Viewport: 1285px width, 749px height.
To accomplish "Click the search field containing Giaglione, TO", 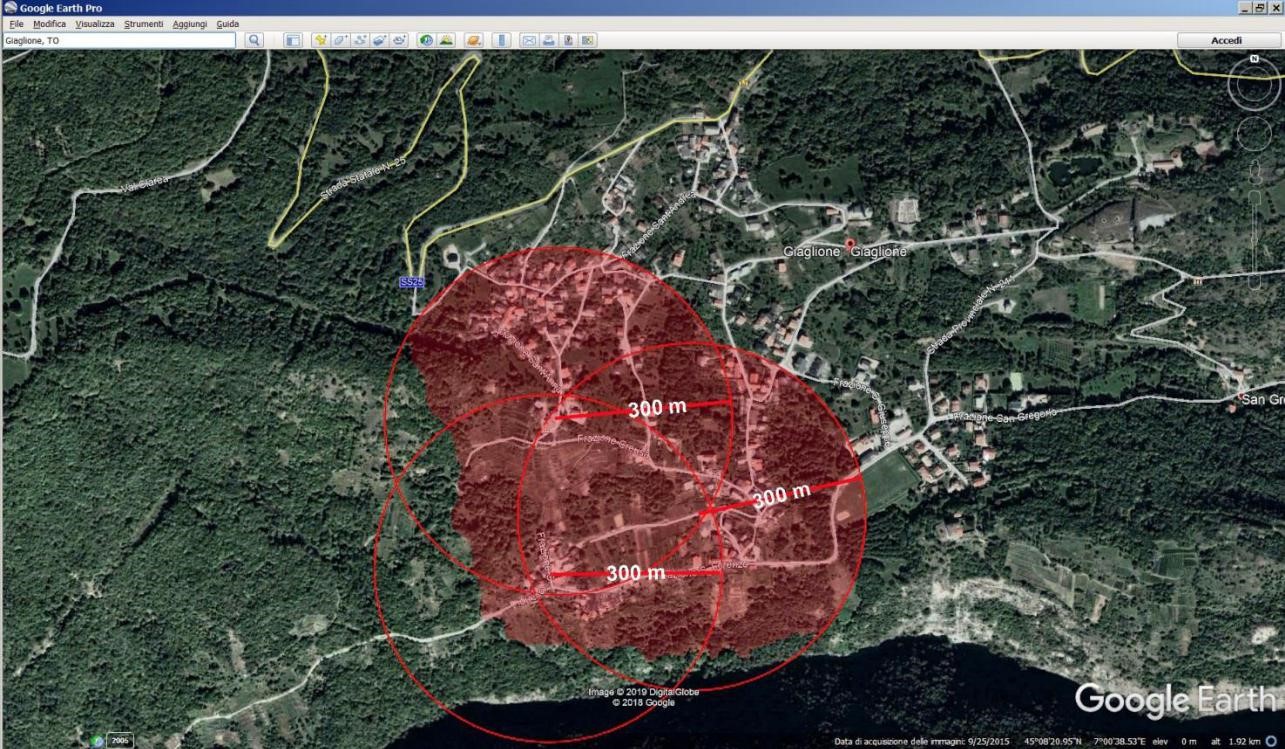I will tap(118, 40).
